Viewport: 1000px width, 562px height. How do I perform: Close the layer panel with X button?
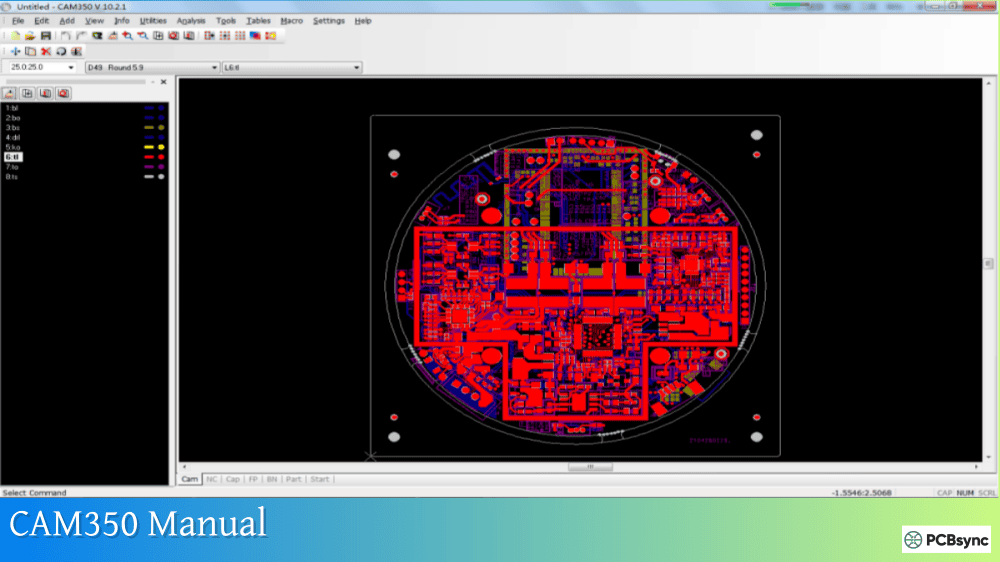tap(163, 82)
